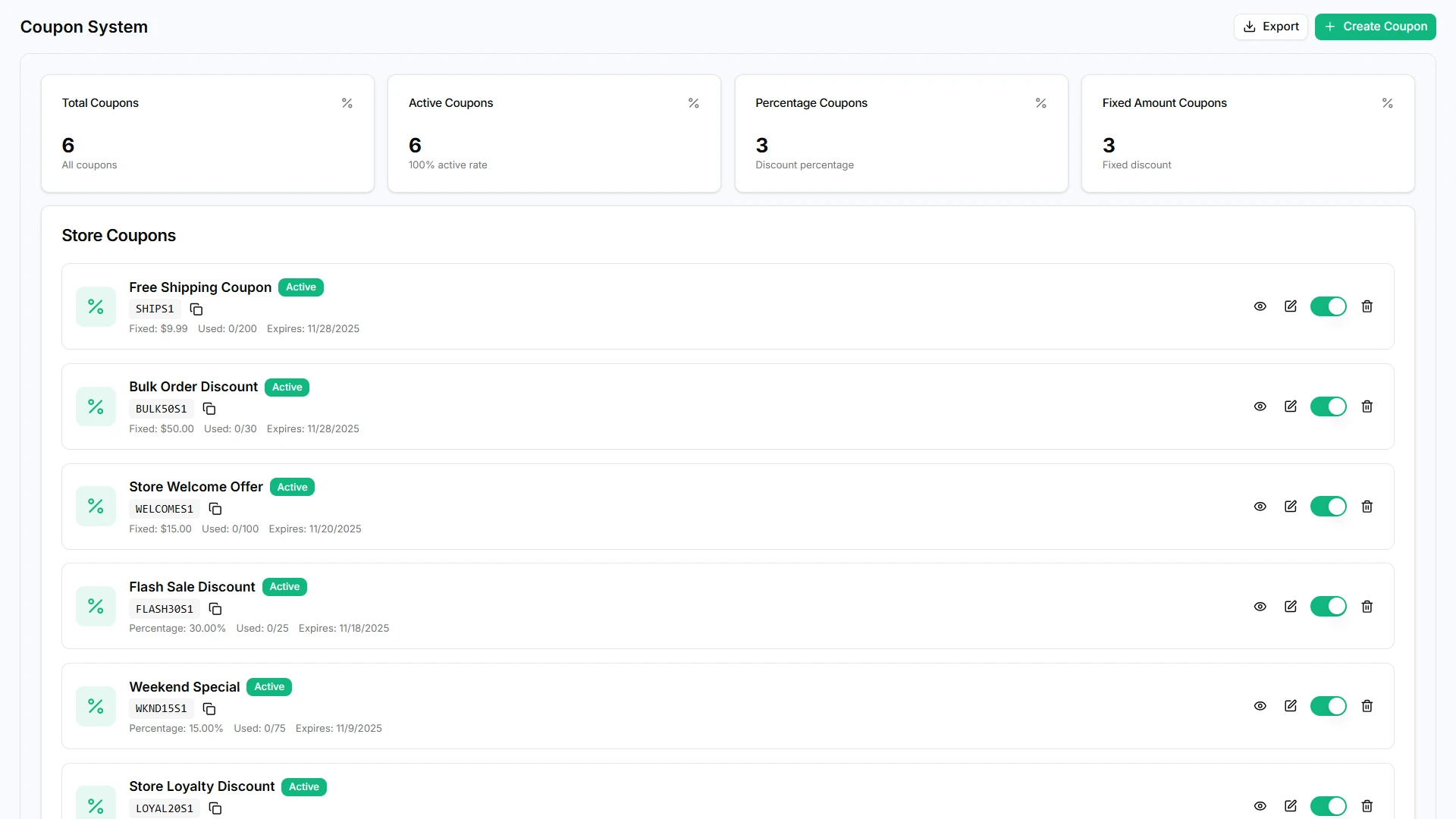This screenshot has height=819, width=1456.
Task: Click 'Fixed: $50.00' text
Action: pos(162,429)
